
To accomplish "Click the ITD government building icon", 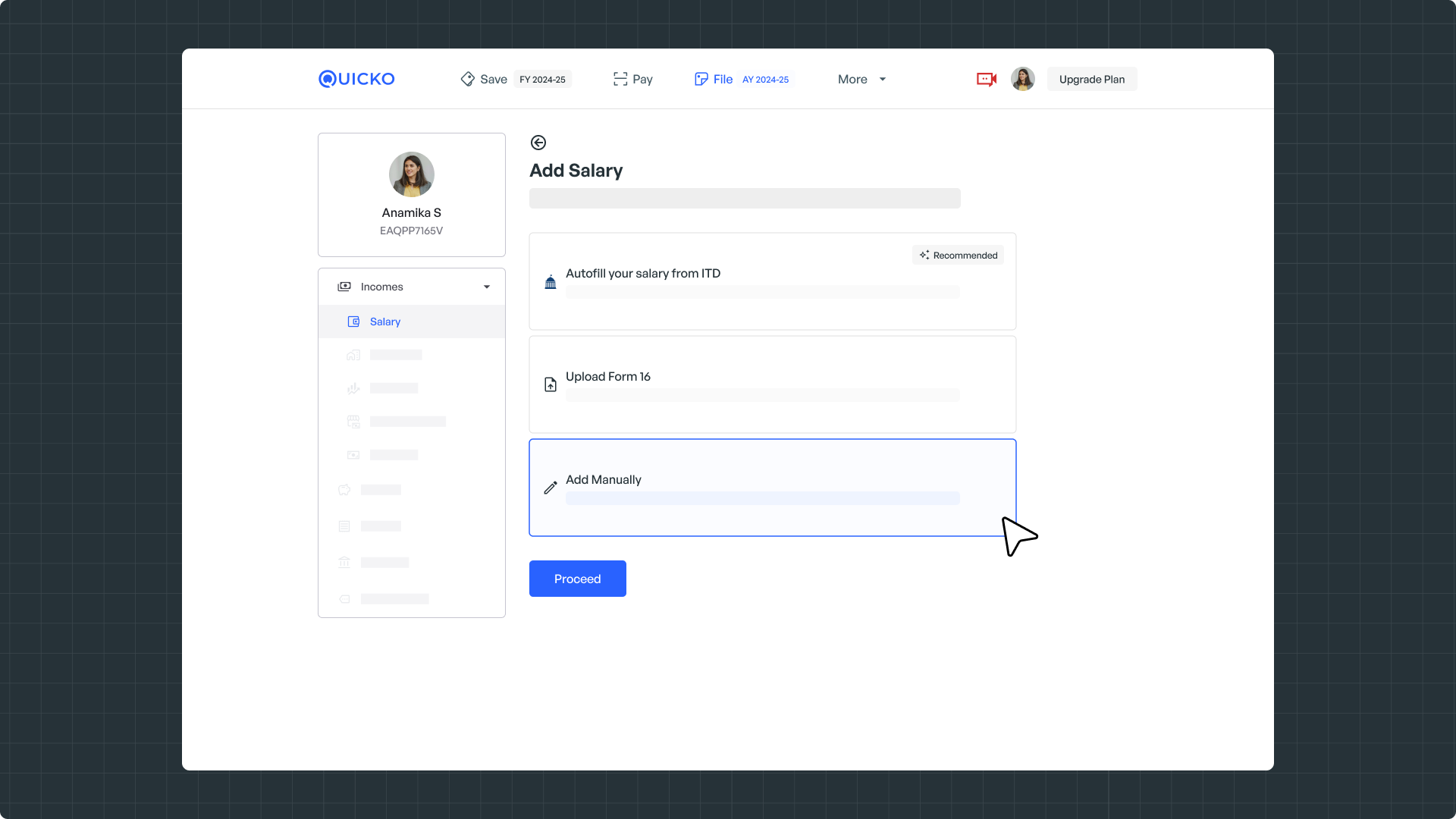I will coord(551,282).
